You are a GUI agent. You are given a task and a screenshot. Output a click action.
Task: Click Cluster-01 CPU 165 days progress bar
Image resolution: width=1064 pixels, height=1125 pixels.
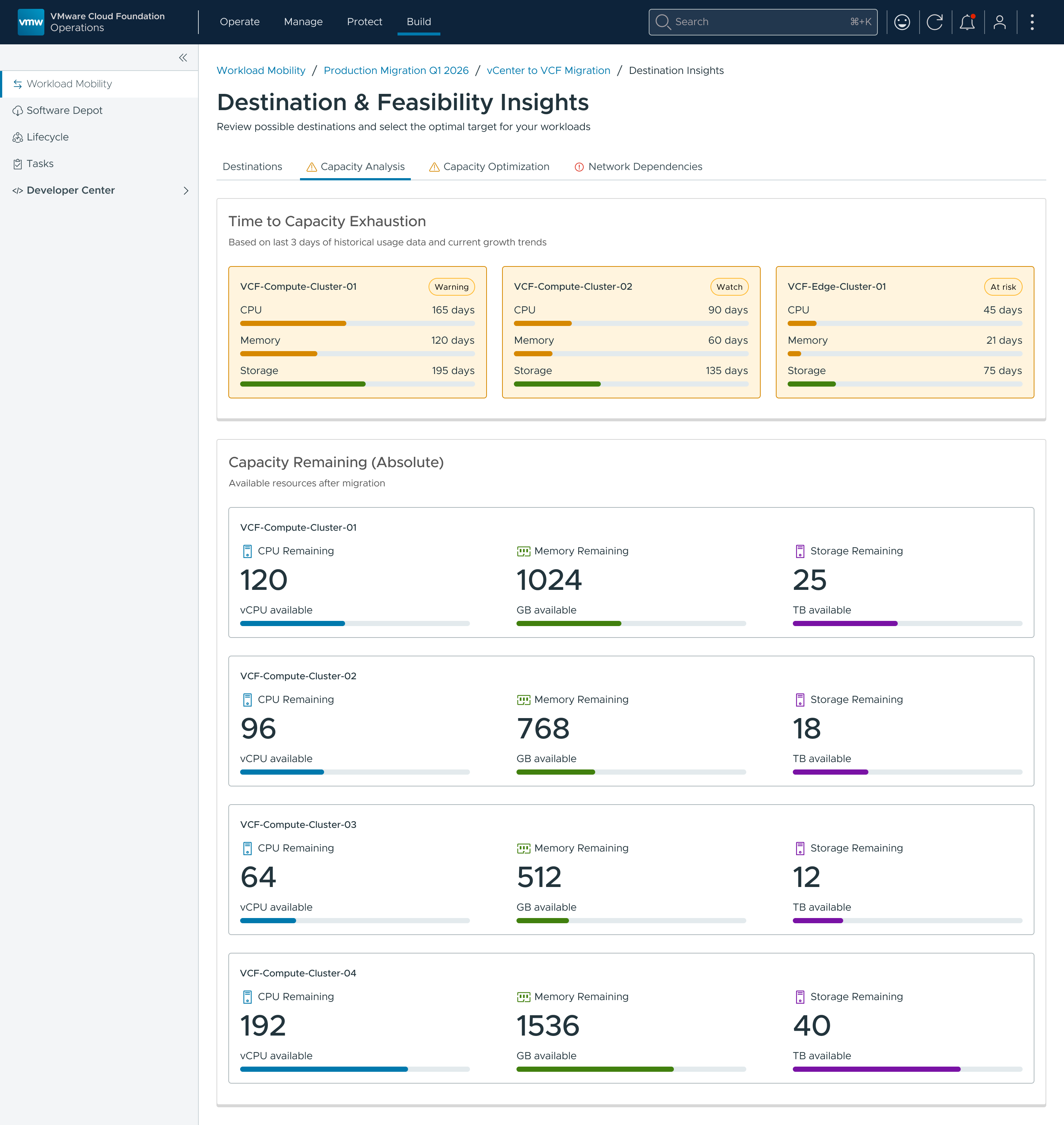coord(357,324)
